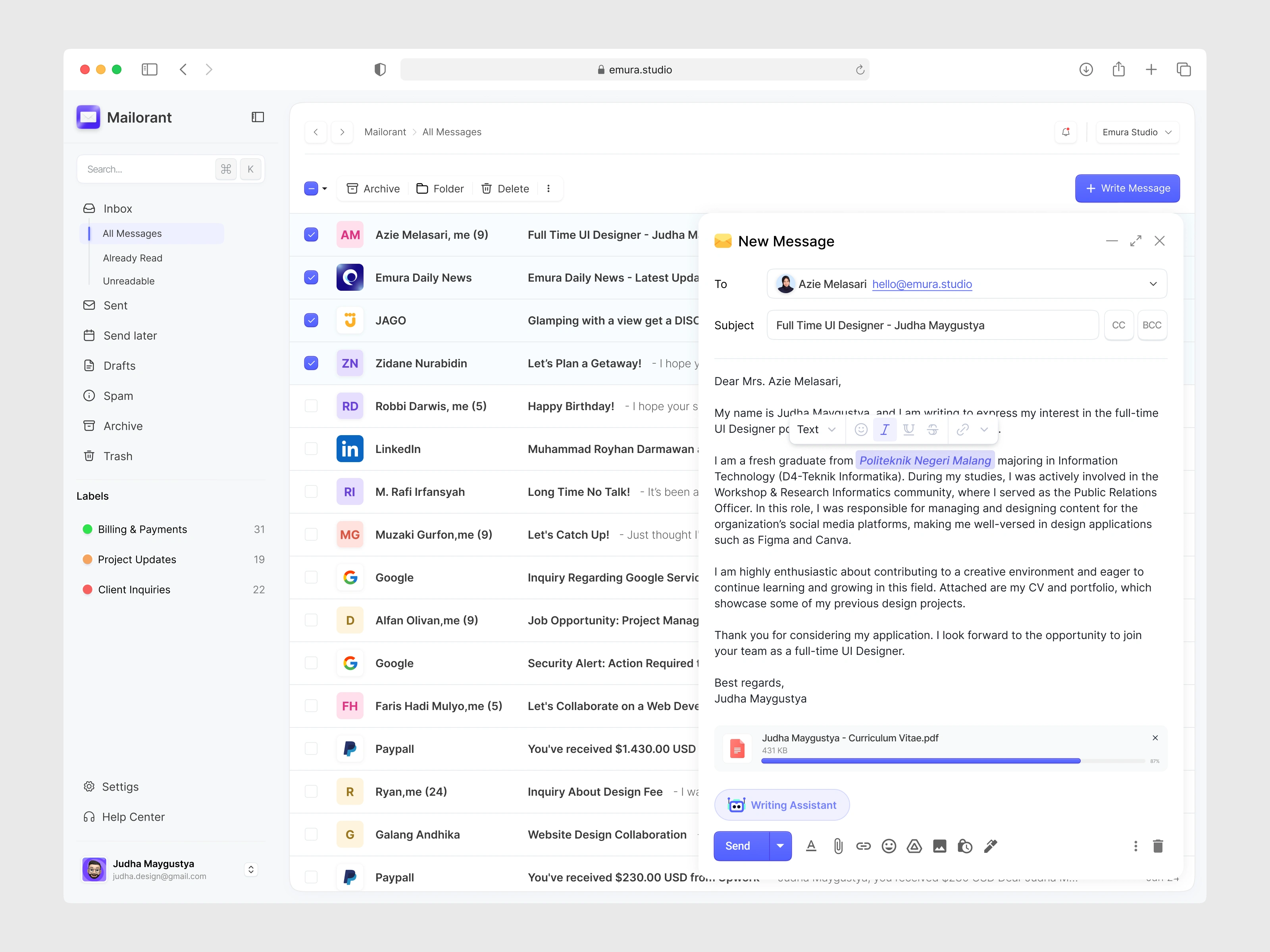This screenshot has width=1270, height=952.
Task: Open the Text style dropdown
Action: [816, 429]
